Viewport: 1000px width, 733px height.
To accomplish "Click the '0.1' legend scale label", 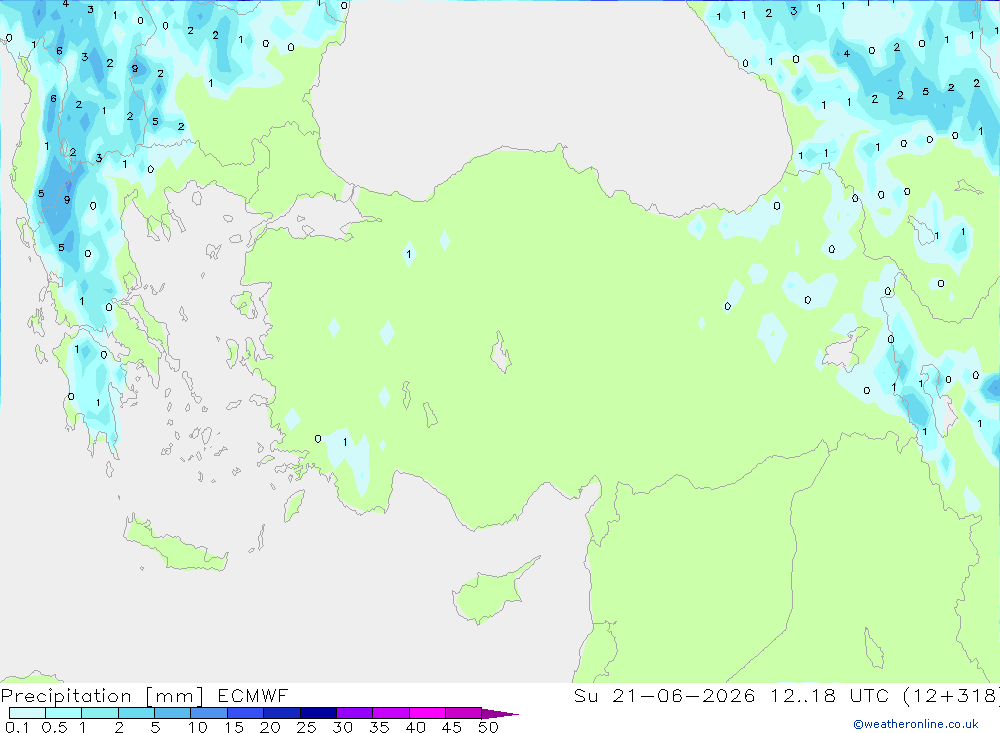I will pyautogui.click(x=17, y=727).
